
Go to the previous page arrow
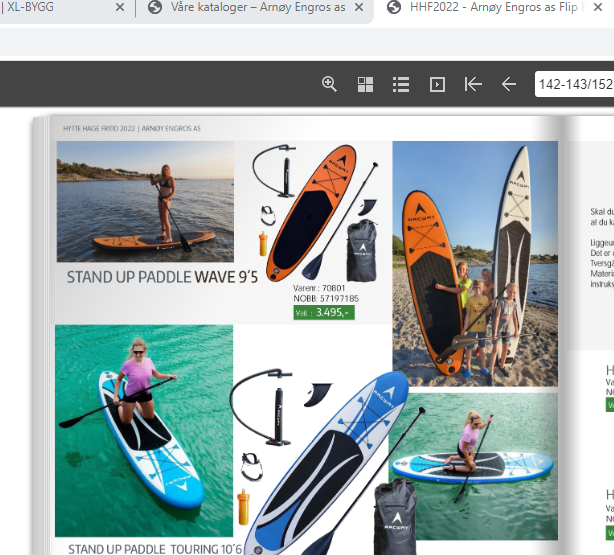509,84
